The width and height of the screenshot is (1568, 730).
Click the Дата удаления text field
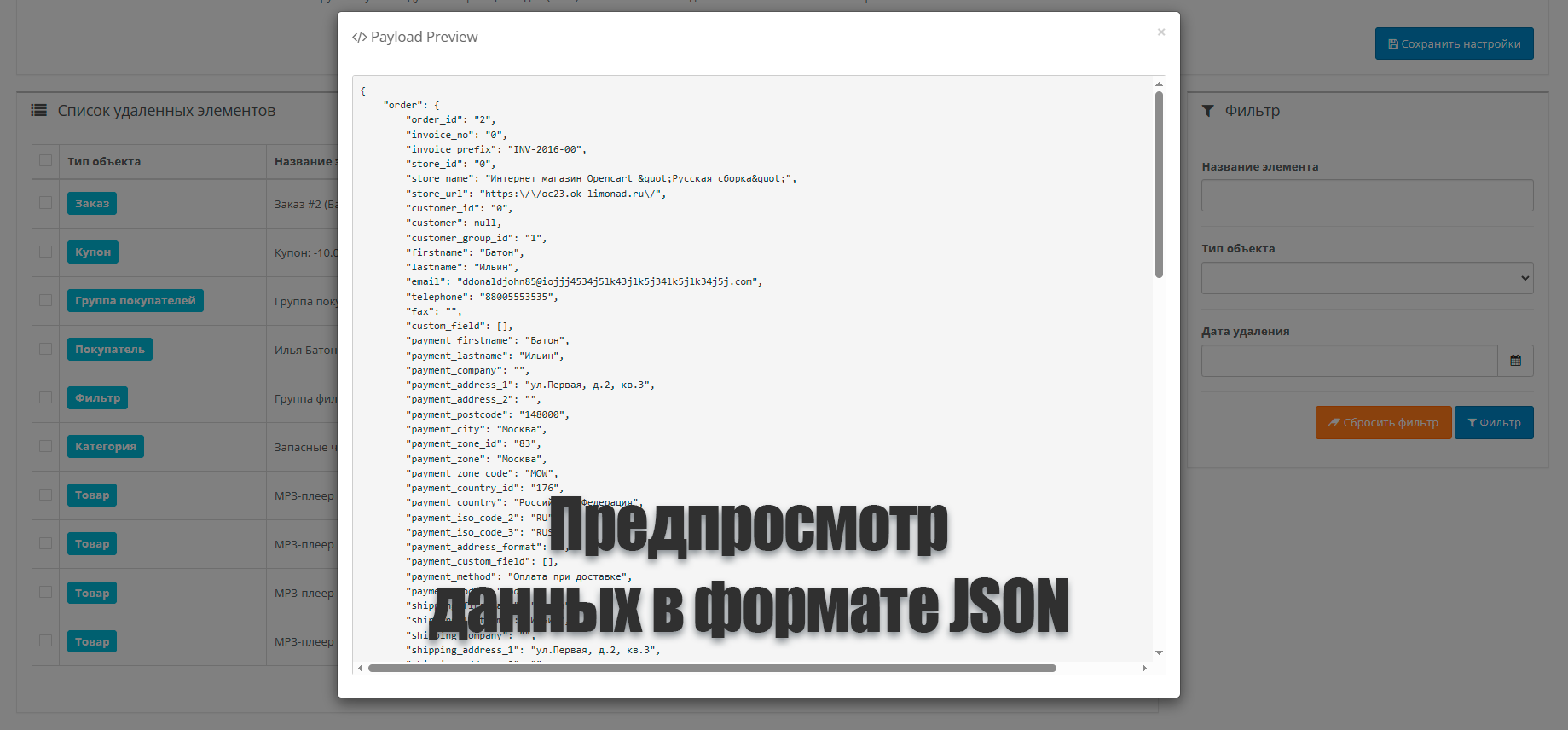(x=1349, y=361)
